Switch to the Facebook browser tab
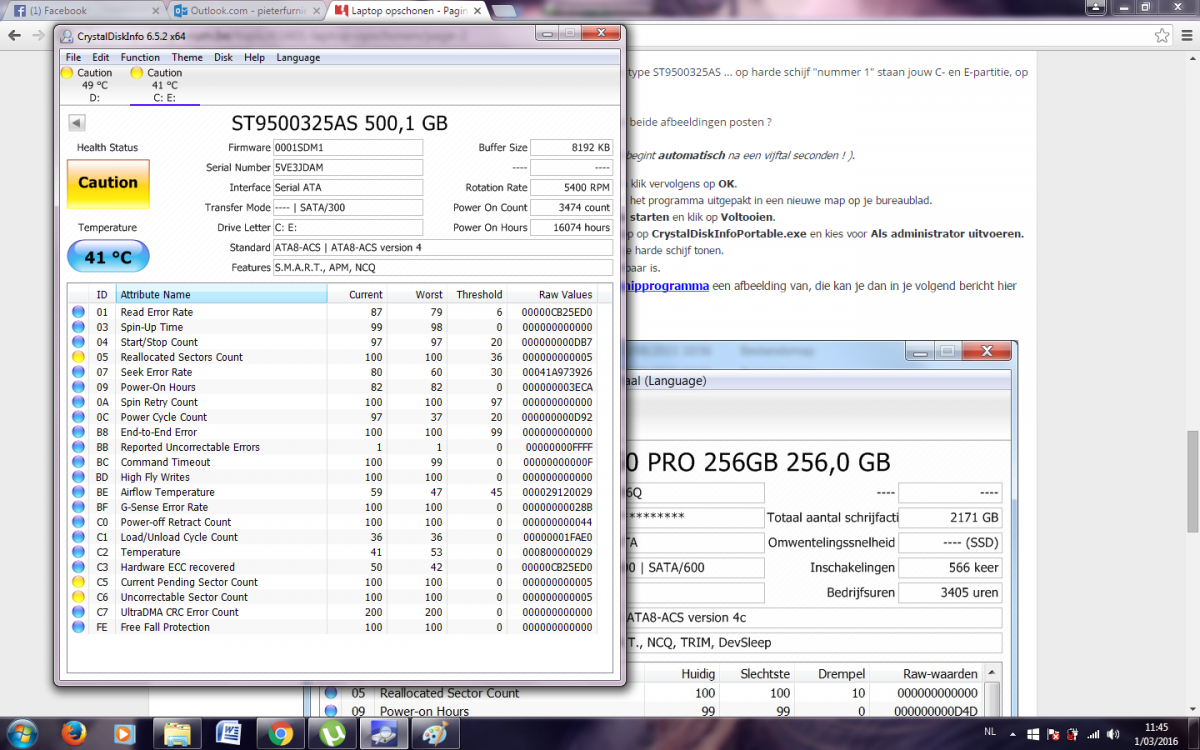This screenshot has height=750, width=1200. coord(80,11)
